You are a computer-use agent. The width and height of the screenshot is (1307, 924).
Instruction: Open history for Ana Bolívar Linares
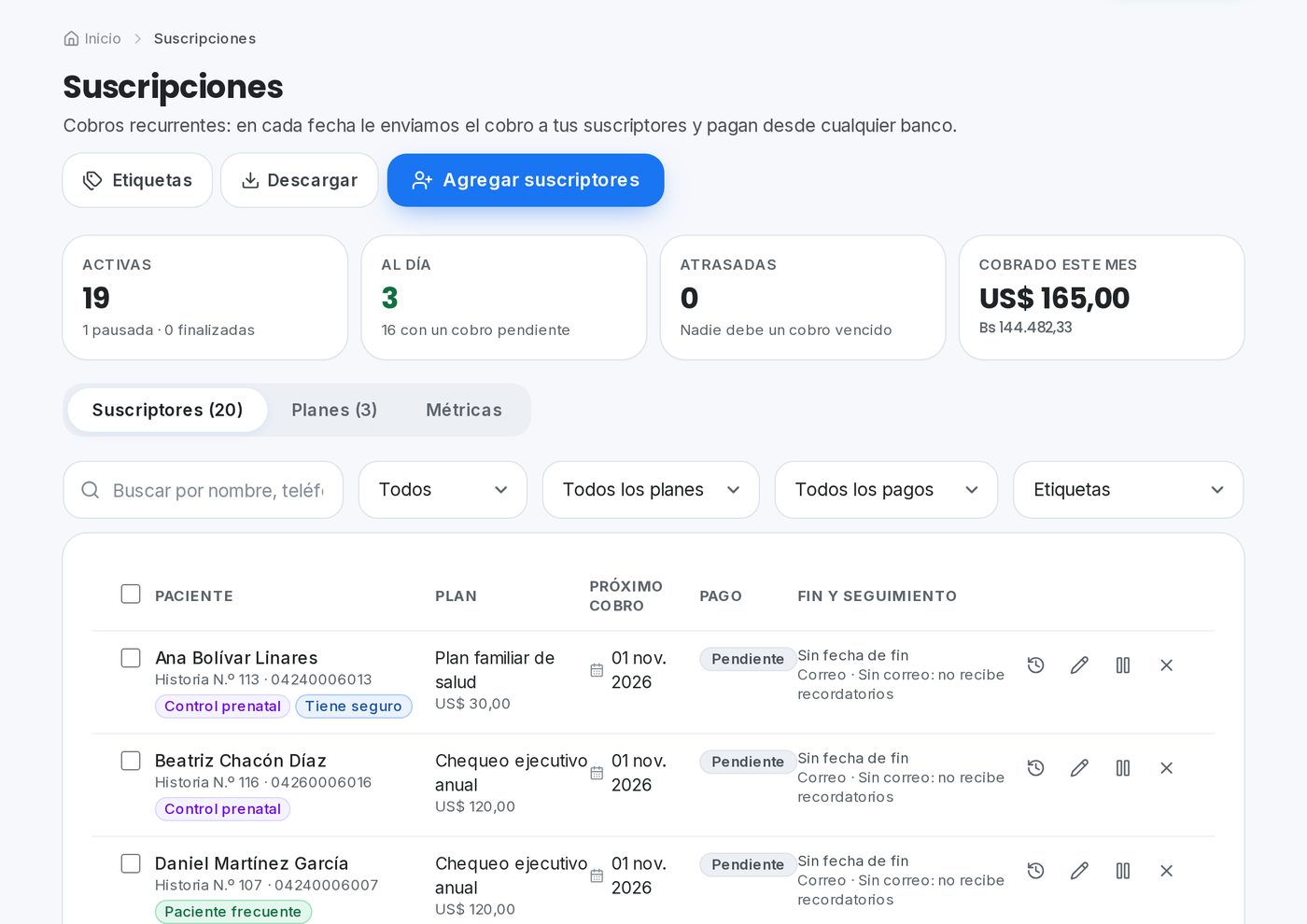coord(1035,665)
